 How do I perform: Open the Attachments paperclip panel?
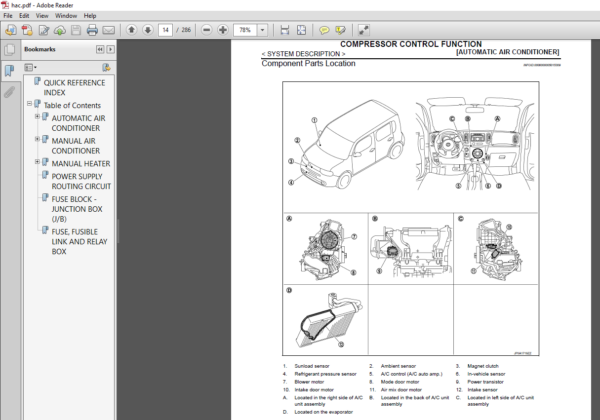pyautogui.click(x=10, y=92)
